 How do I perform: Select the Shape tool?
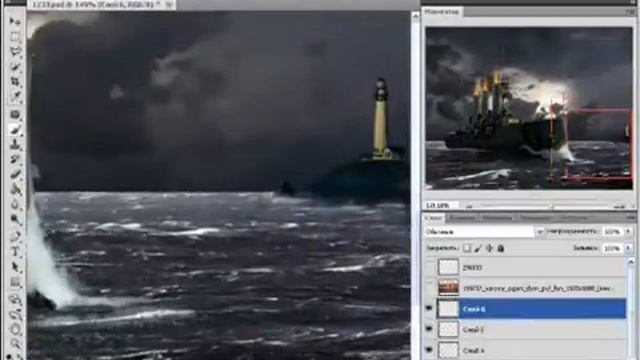click(x=15, y=282)
